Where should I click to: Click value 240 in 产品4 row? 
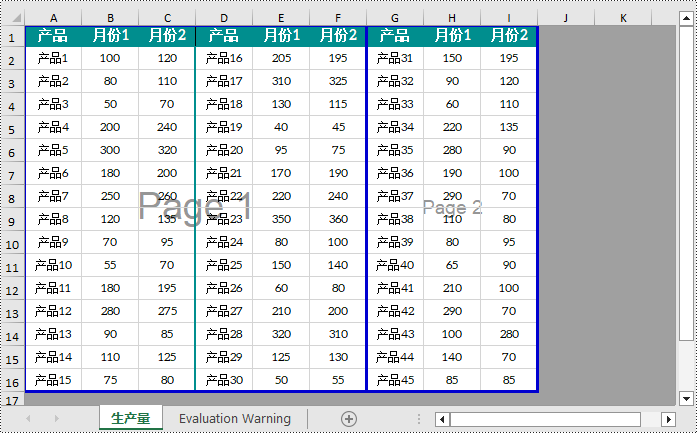(167, 127)
